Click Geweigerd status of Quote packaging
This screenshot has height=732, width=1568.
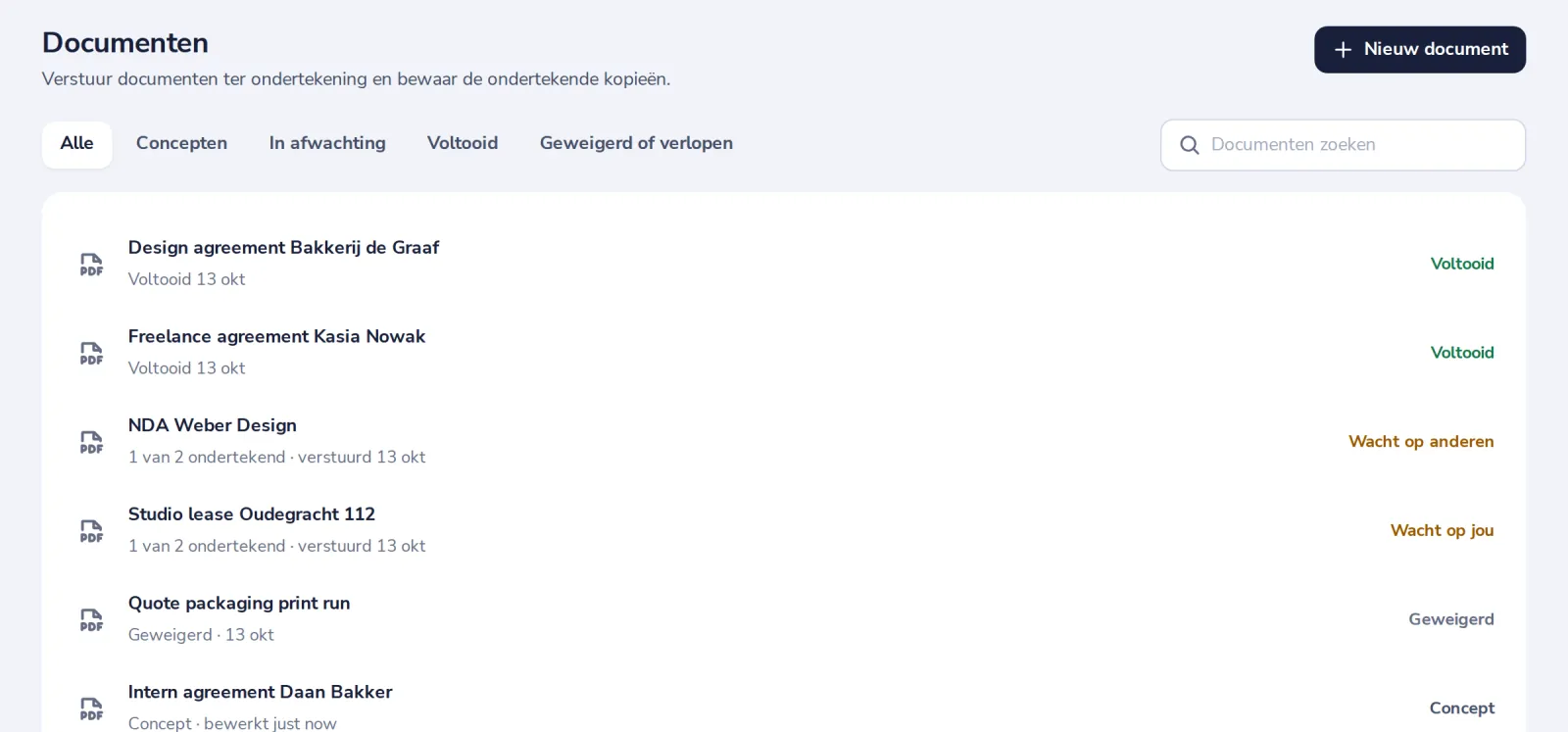[1451, 619]
